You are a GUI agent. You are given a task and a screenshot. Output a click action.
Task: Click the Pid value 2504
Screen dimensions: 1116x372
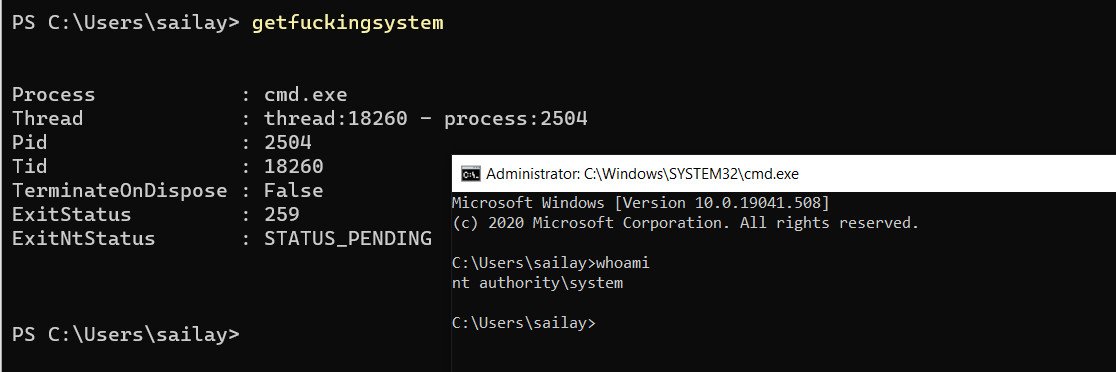click(288, 142)
